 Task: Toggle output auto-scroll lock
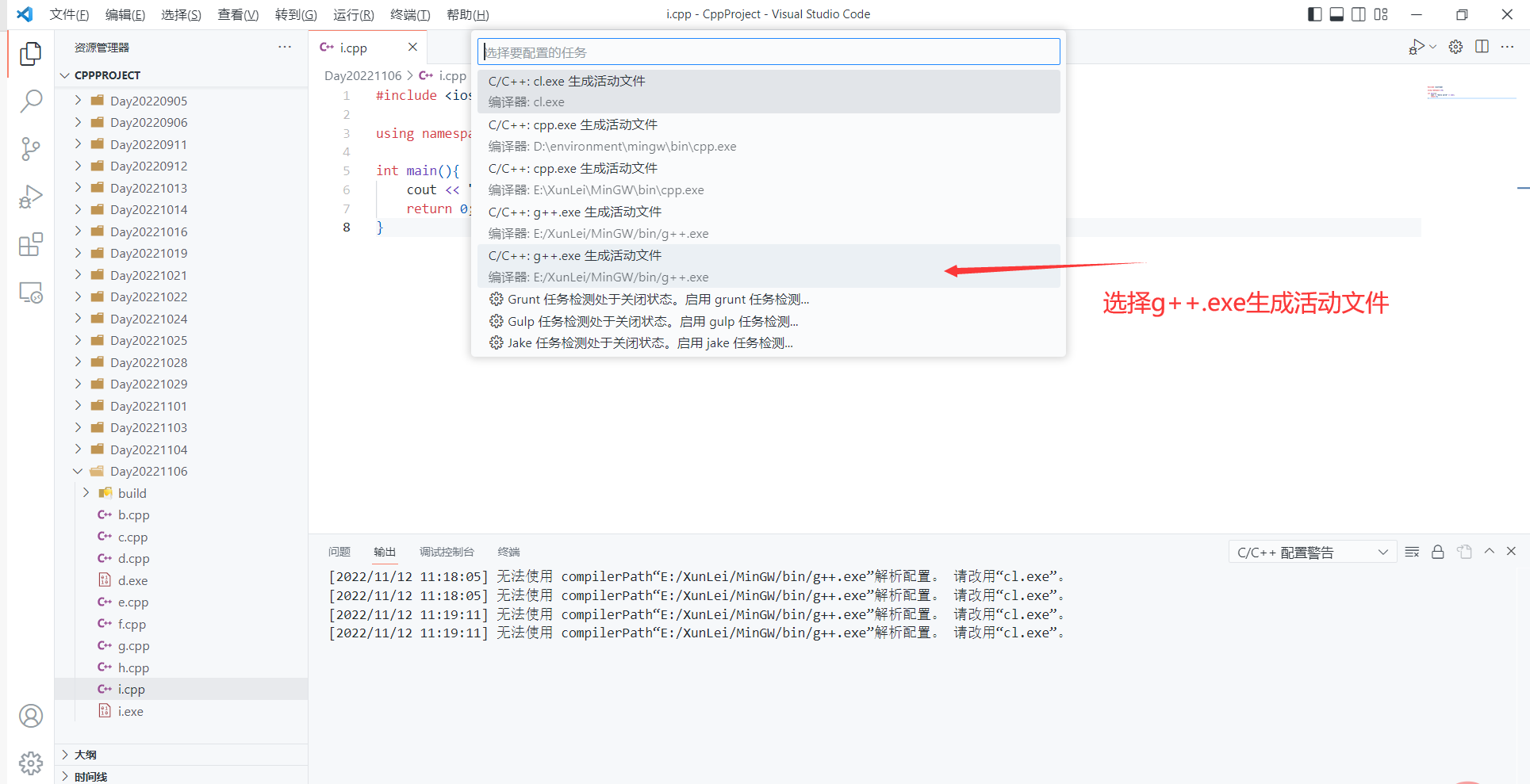coord(1437,552)
